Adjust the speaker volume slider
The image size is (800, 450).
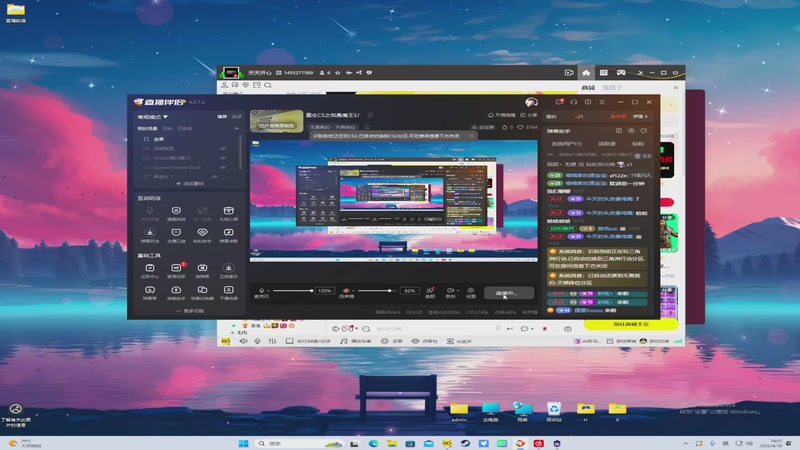coord(377,291)
